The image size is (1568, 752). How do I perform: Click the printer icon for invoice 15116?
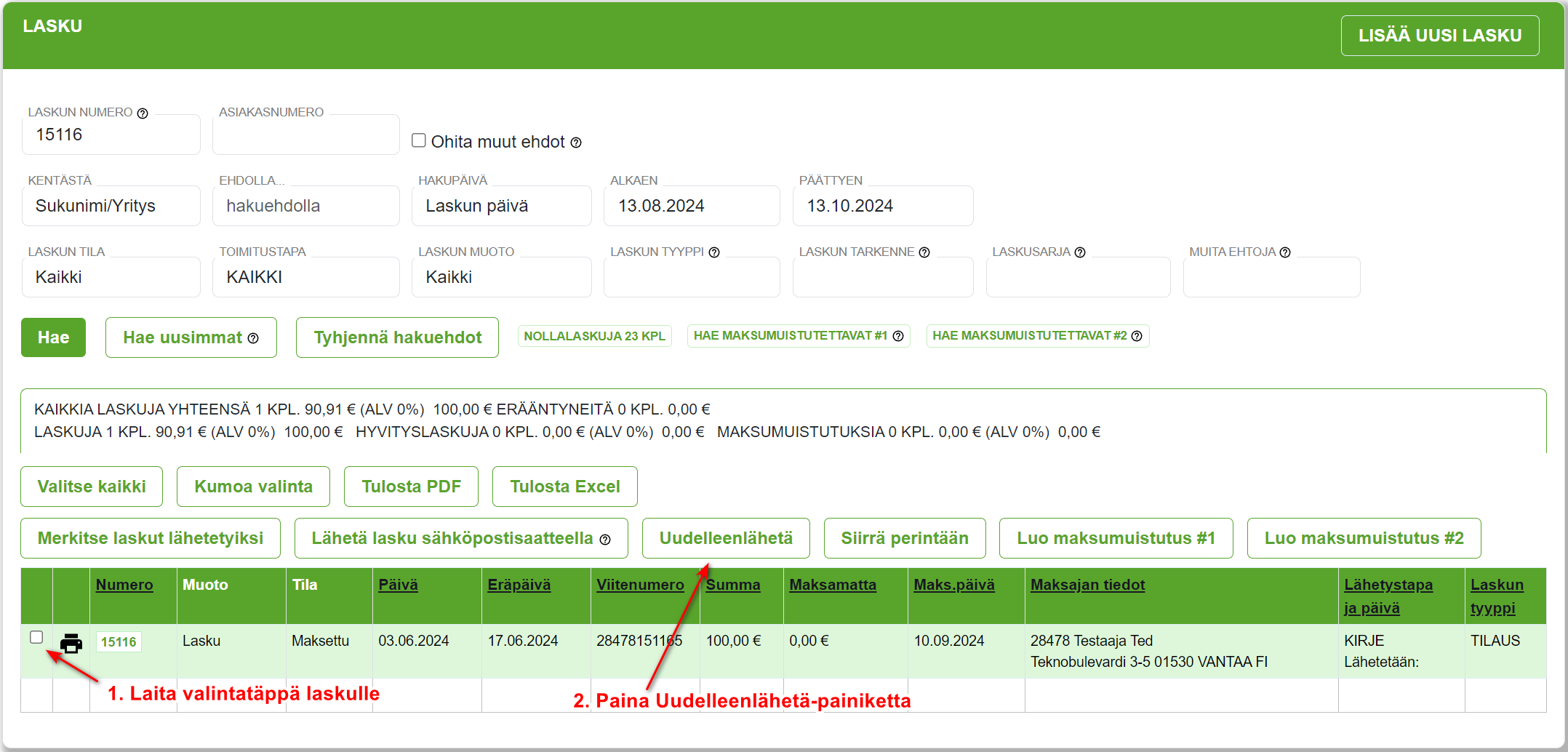coord(71,643)
